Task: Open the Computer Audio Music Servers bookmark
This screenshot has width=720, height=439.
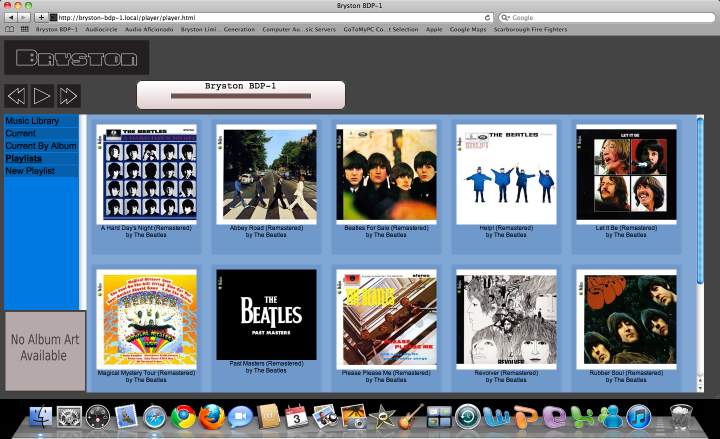Action: pos(299,29)
